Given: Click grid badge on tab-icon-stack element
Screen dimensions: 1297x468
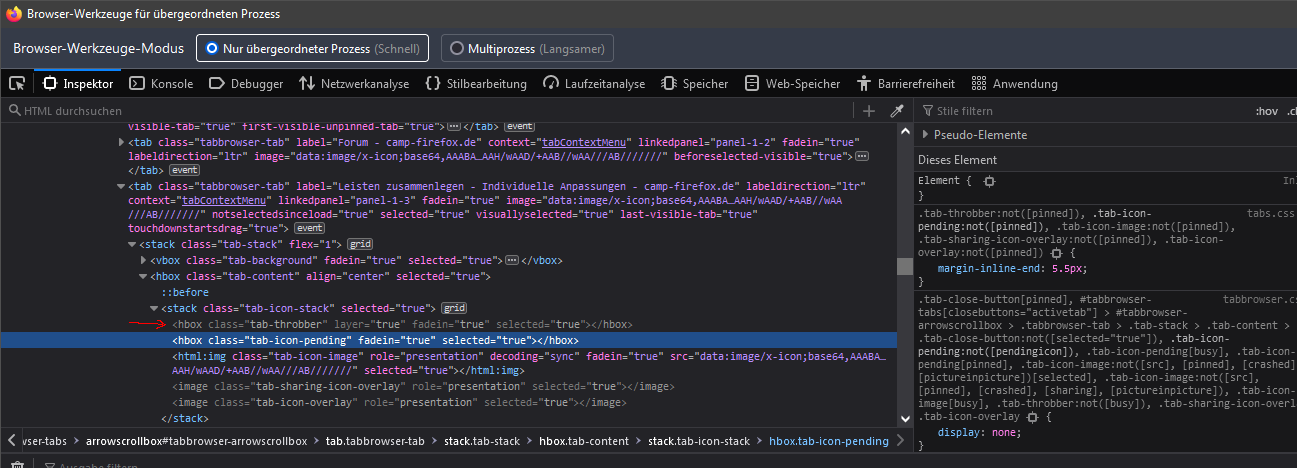Looking at the screenshot, I should 454,308.
